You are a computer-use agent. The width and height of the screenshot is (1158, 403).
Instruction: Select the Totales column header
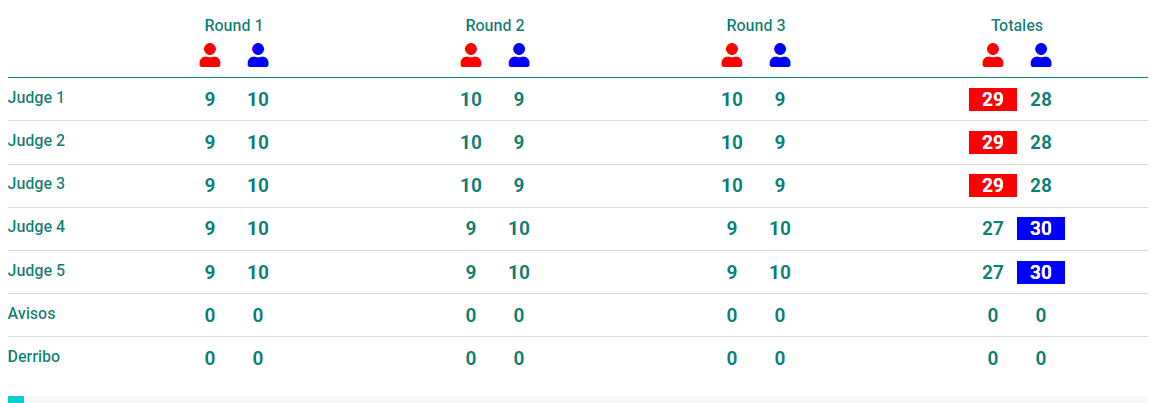[x=1017, y=26]
